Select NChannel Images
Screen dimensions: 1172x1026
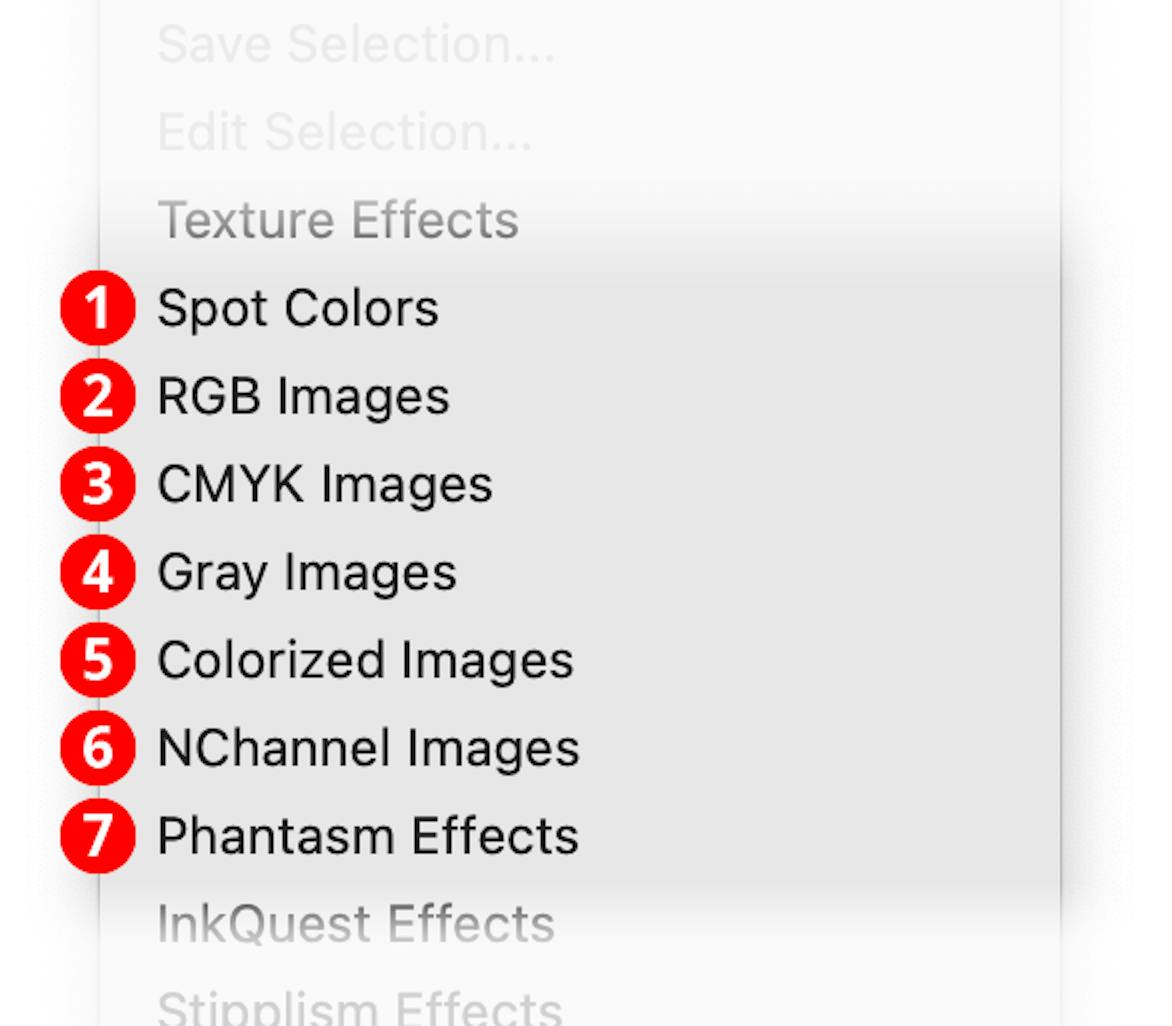coord(367,747)
